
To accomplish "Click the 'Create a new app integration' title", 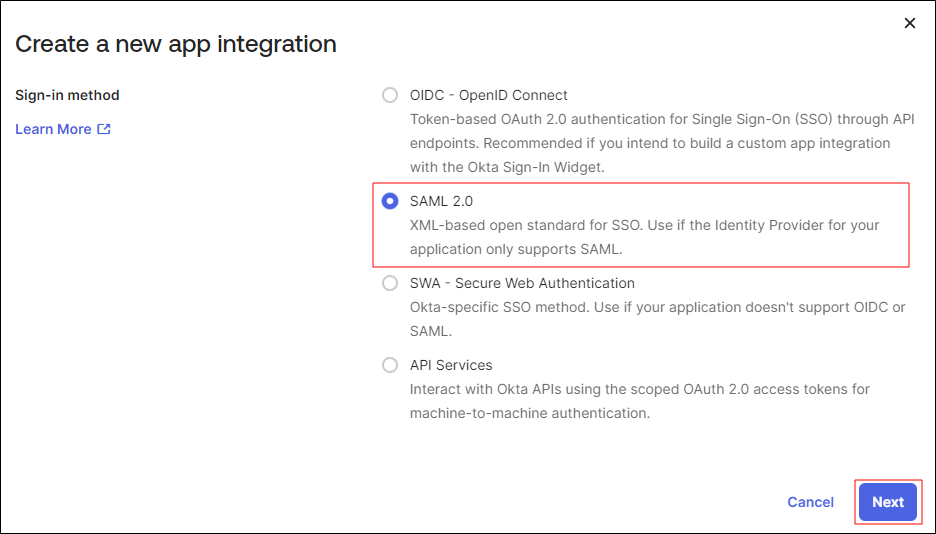I will pos(176,44).
